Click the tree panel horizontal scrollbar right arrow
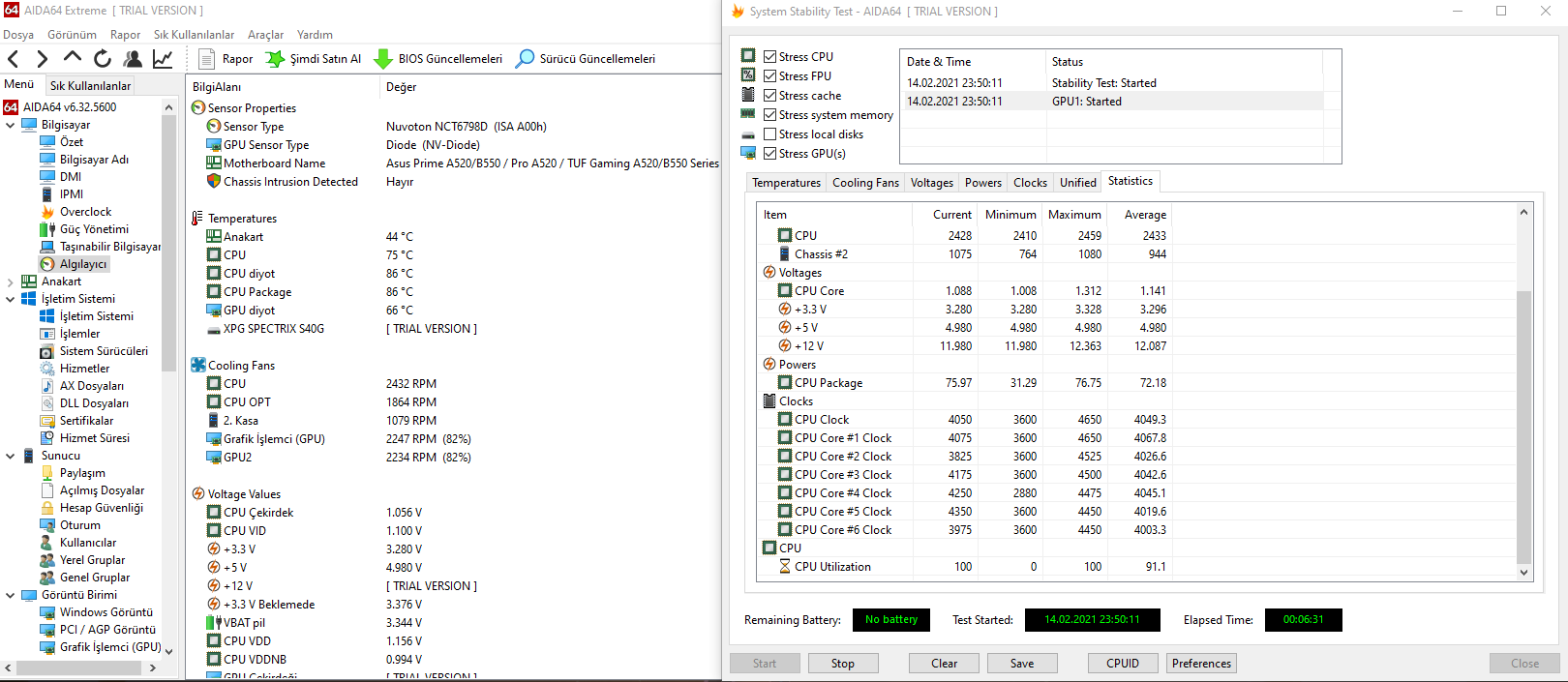 [152, 667]
